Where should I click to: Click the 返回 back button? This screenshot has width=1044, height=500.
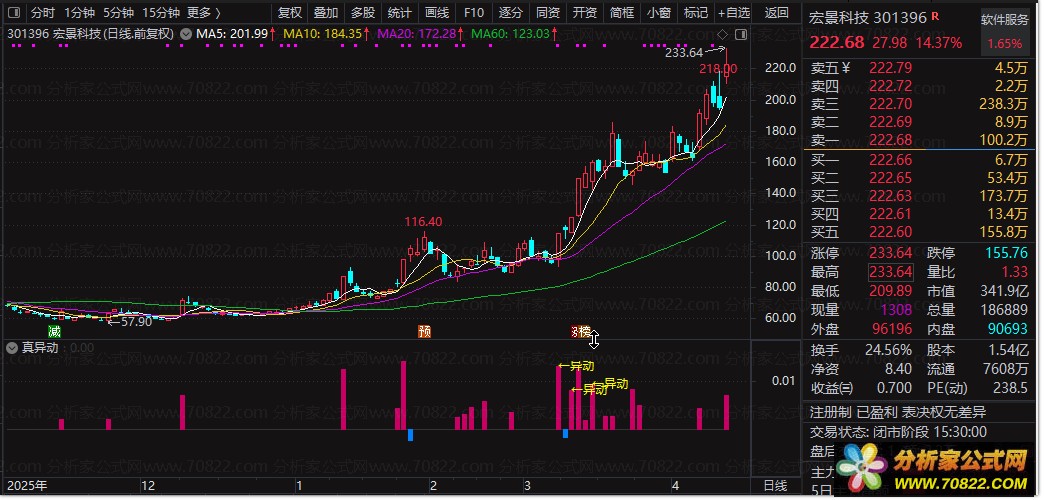click(777, 12)
